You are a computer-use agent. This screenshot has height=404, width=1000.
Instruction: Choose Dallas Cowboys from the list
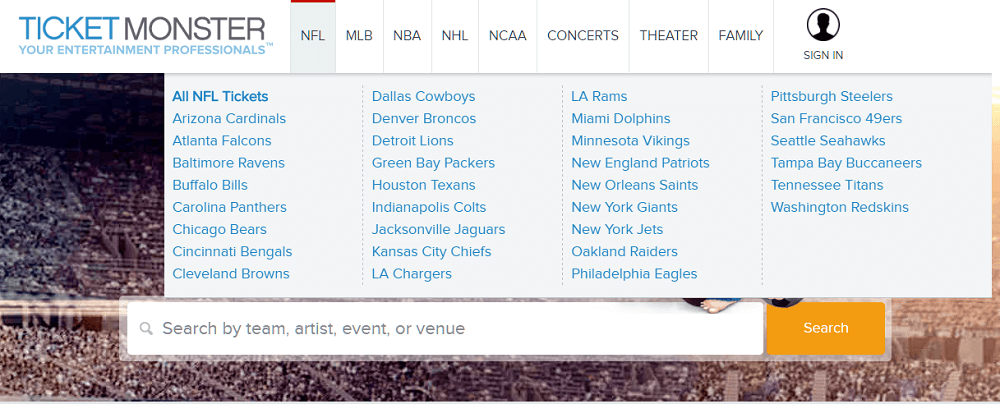pos(423,96)
